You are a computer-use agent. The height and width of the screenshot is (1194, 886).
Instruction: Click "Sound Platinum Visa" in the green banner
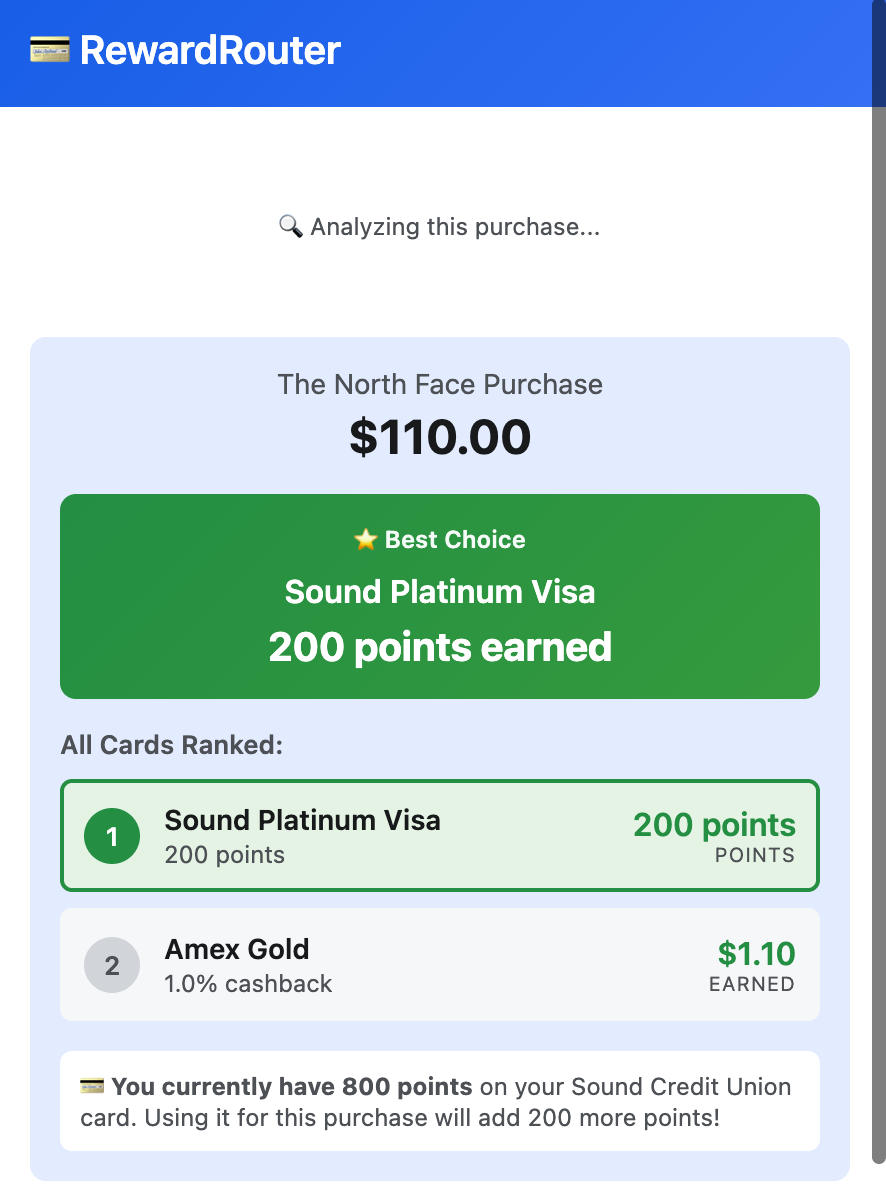click(x=440, y=592)
